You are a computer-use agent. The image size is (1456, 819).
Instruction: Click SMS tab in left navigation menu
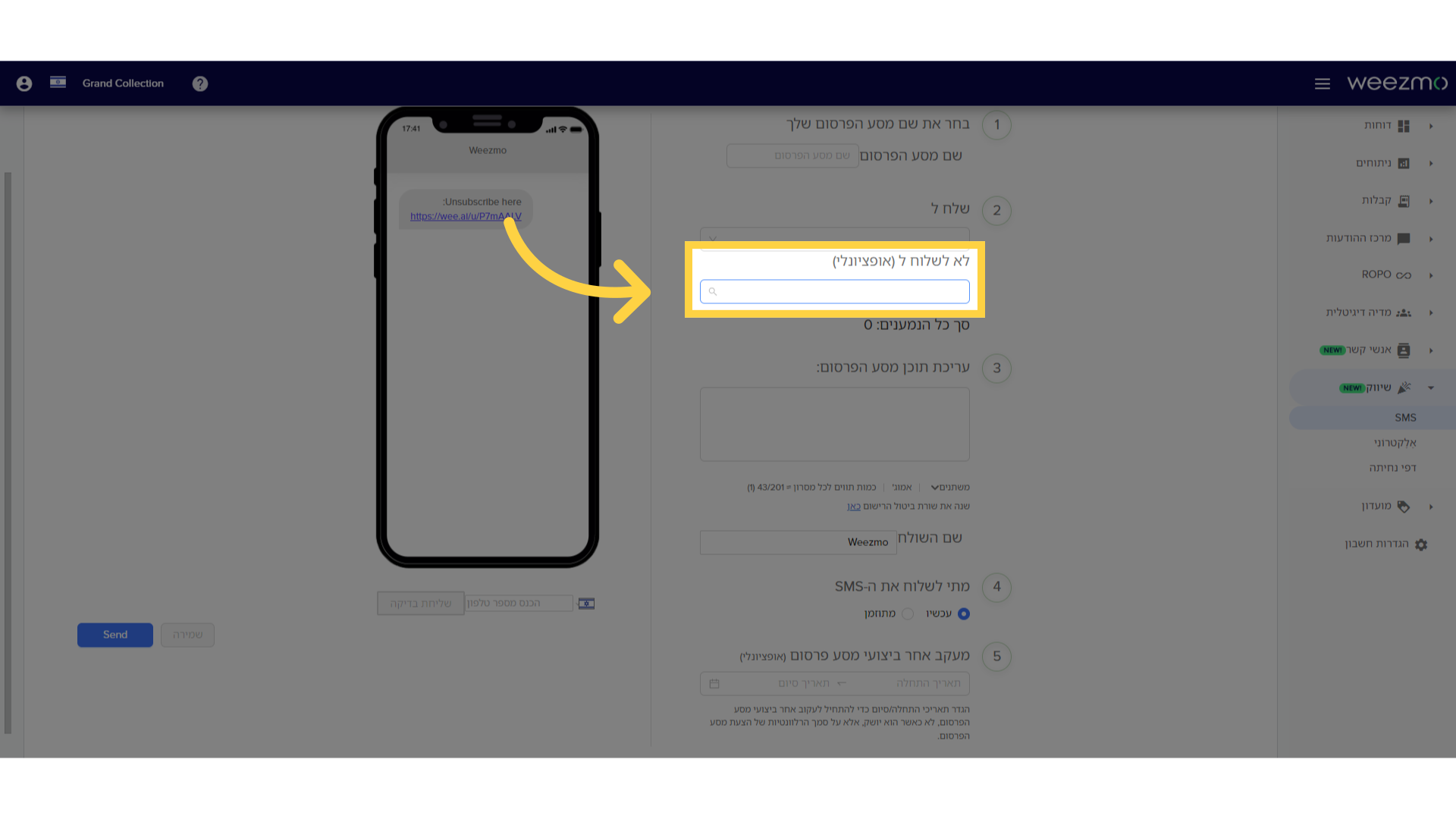(x=1405, y=417)
